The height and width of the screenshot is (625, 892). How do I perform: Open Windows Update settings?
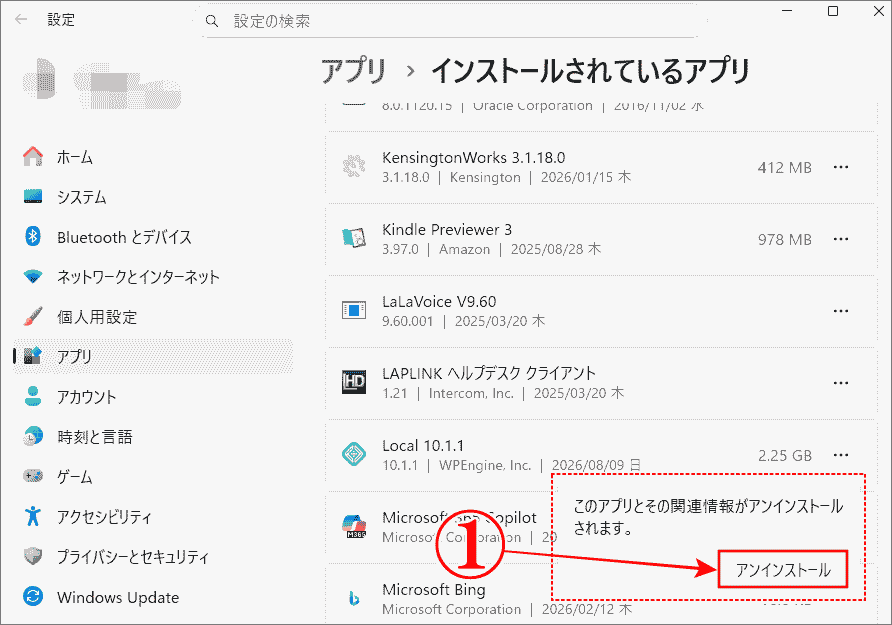coord(152,597)
